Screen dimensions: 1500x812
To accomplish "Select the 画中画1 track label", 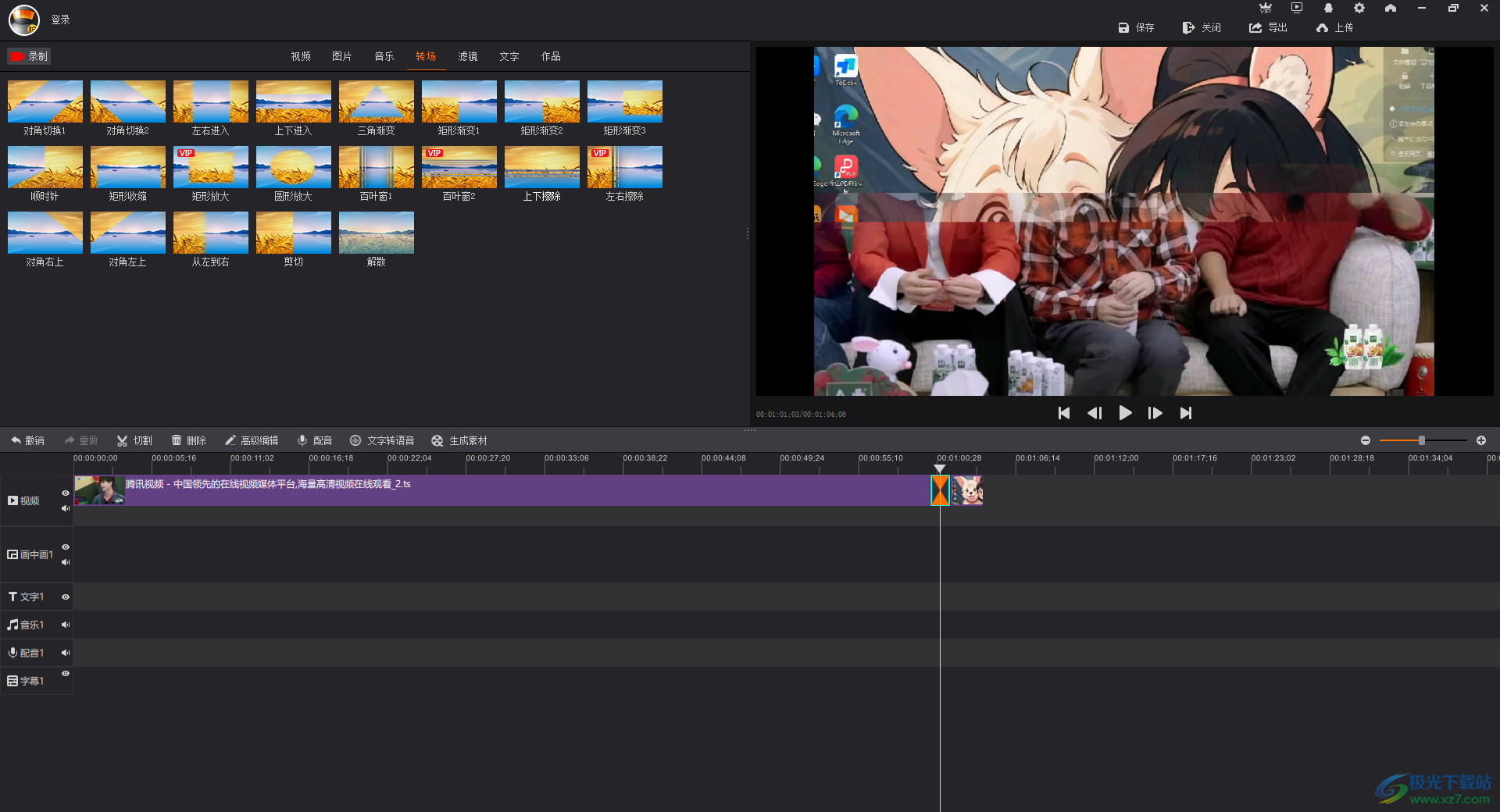I will tap(30, 554).
